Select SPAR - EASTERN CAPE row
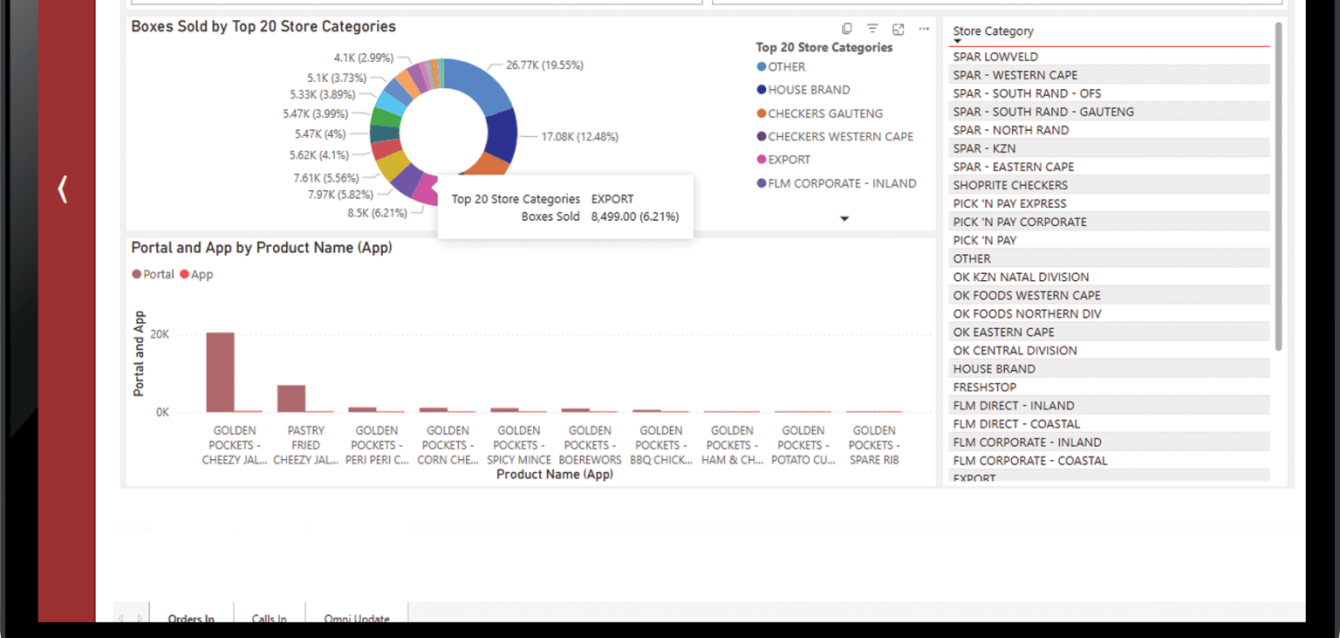1340x638 pixels. pos(1109,167)
